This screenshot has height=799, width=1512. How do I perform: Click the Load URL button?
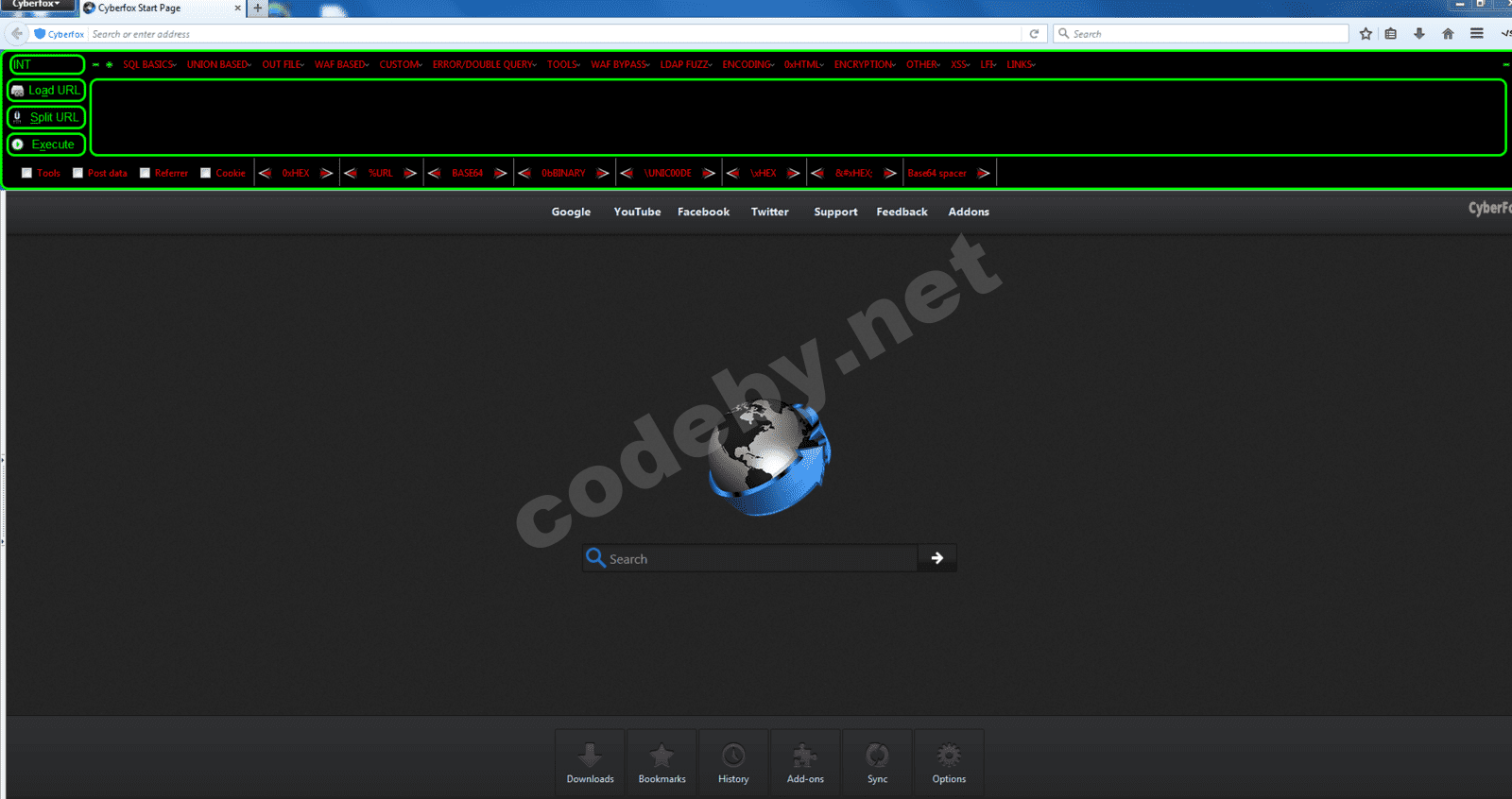click(x=46, y=91)
